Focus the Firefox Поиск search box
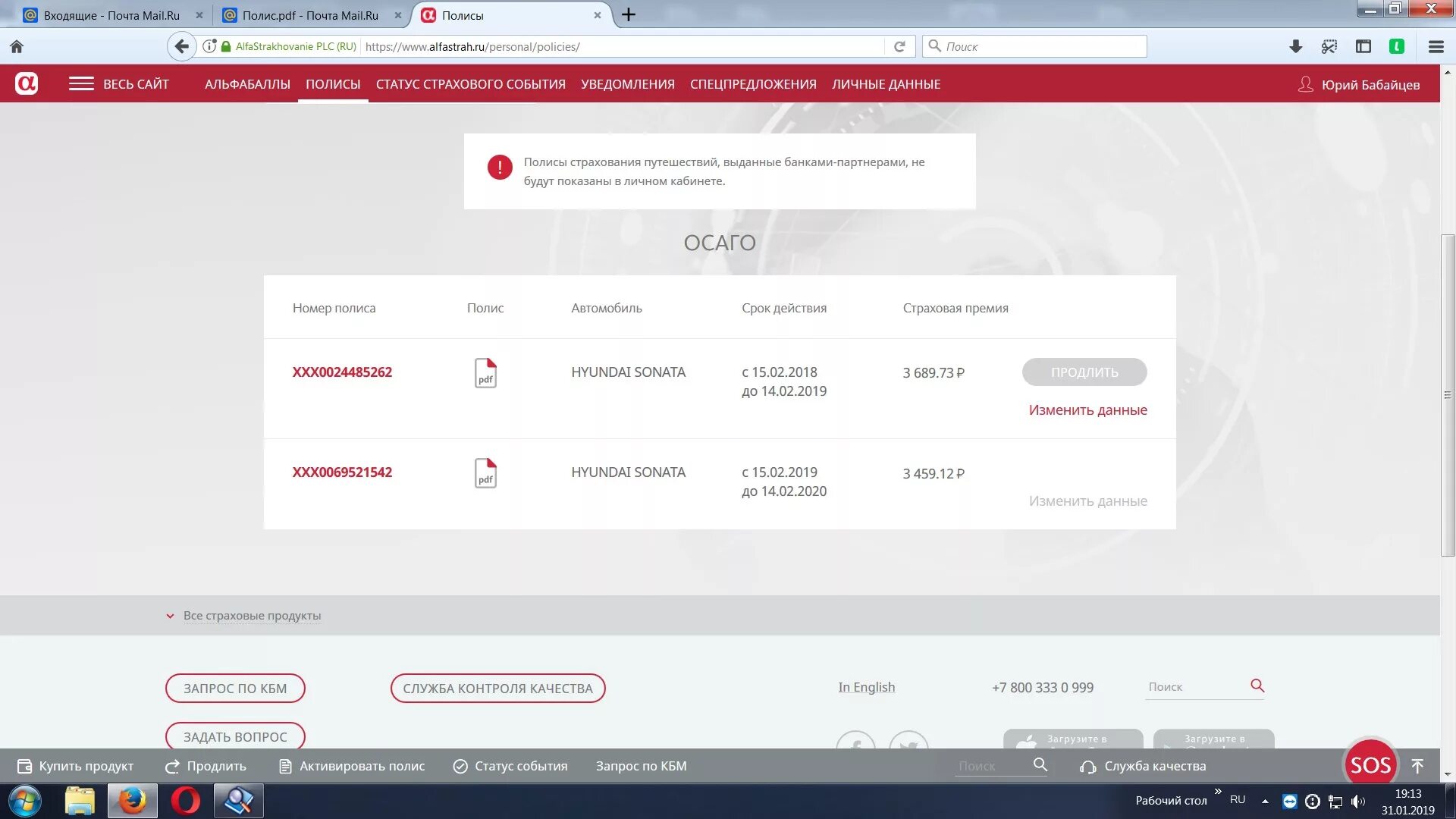The height and width of the screenshot is (819, 1456). tap(1034, 46)
